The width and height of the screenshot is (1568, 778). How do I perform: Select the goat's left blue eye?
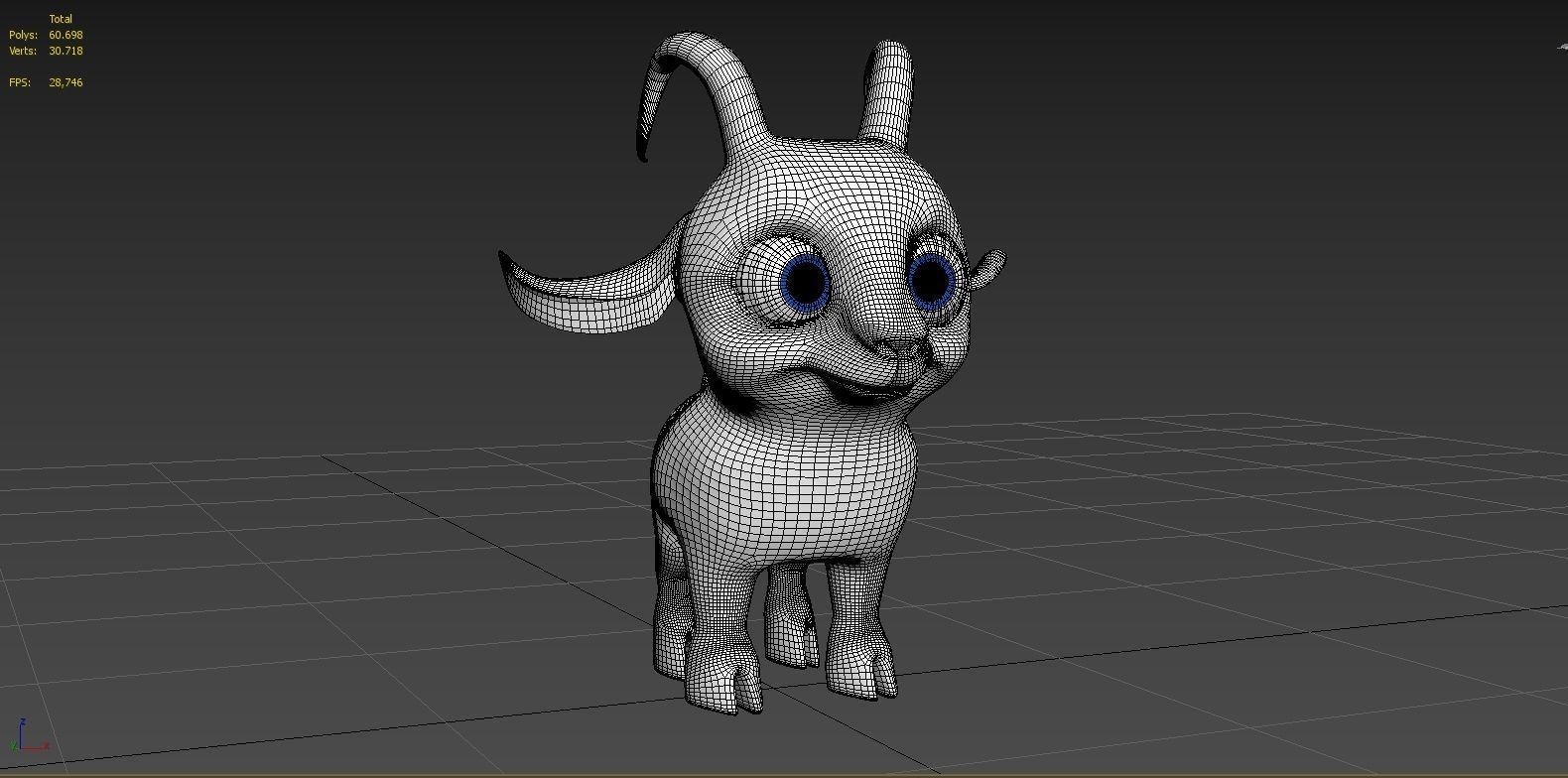coord(805,283)
